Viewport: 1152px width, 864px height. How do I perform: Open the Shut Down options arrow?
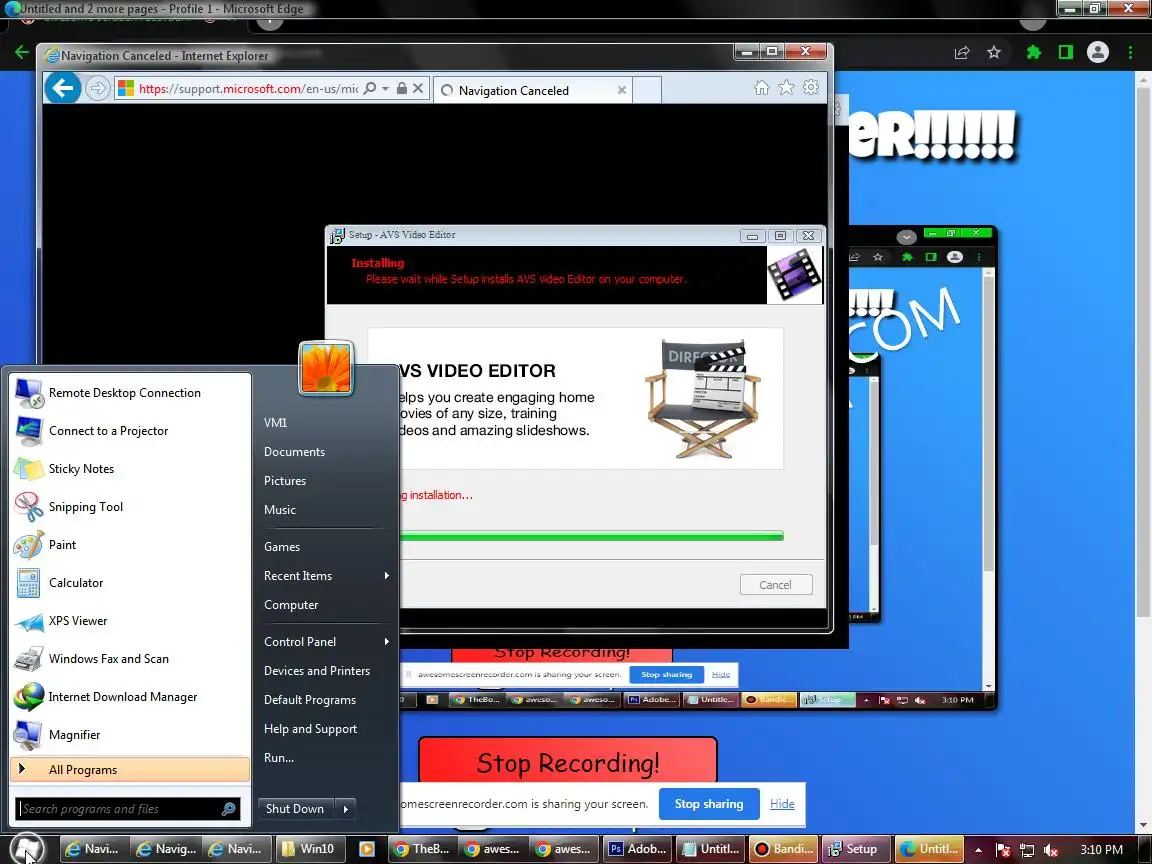point(345,809)
